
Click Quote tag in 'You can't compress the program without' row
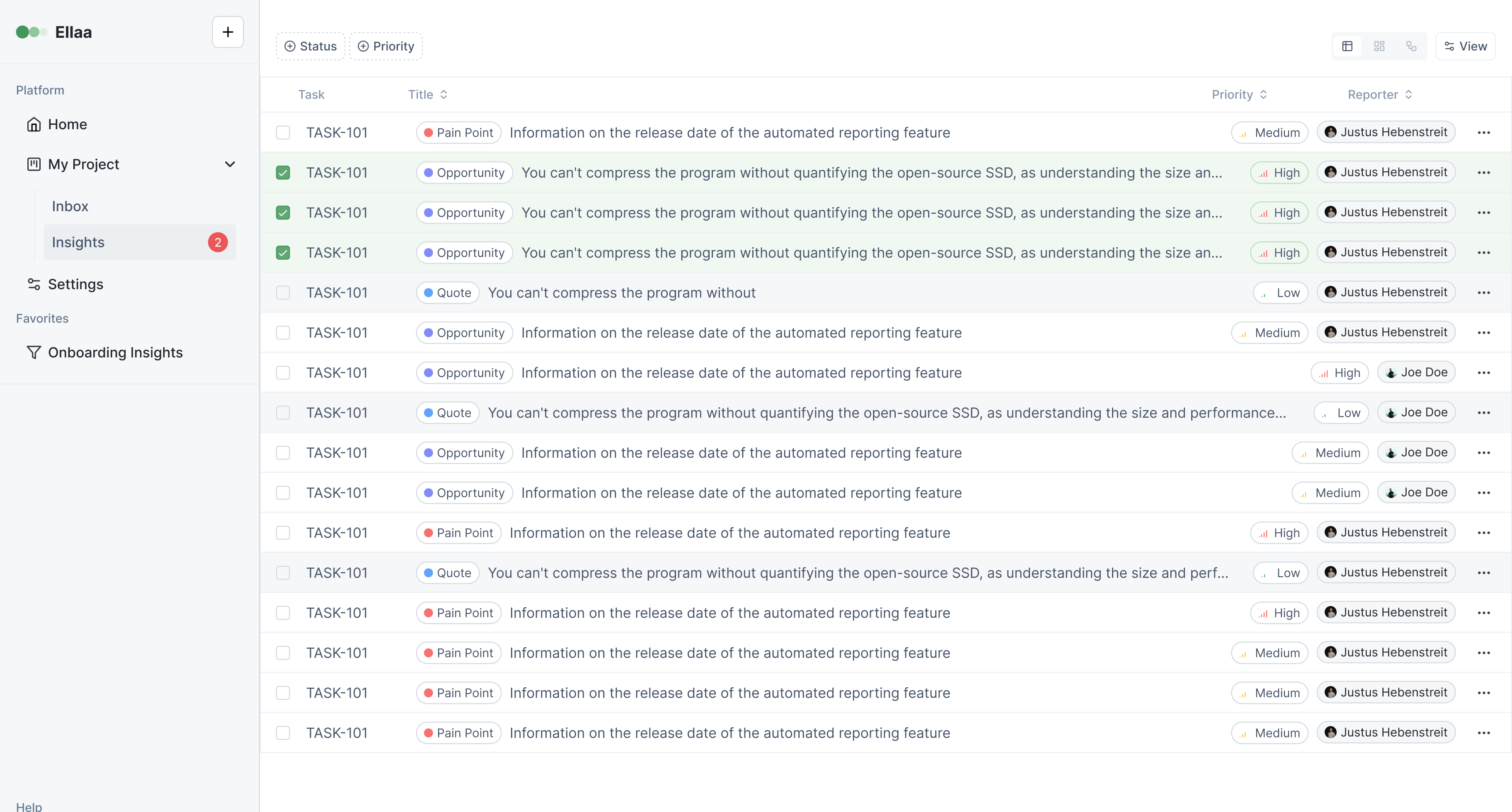point(448,292)
